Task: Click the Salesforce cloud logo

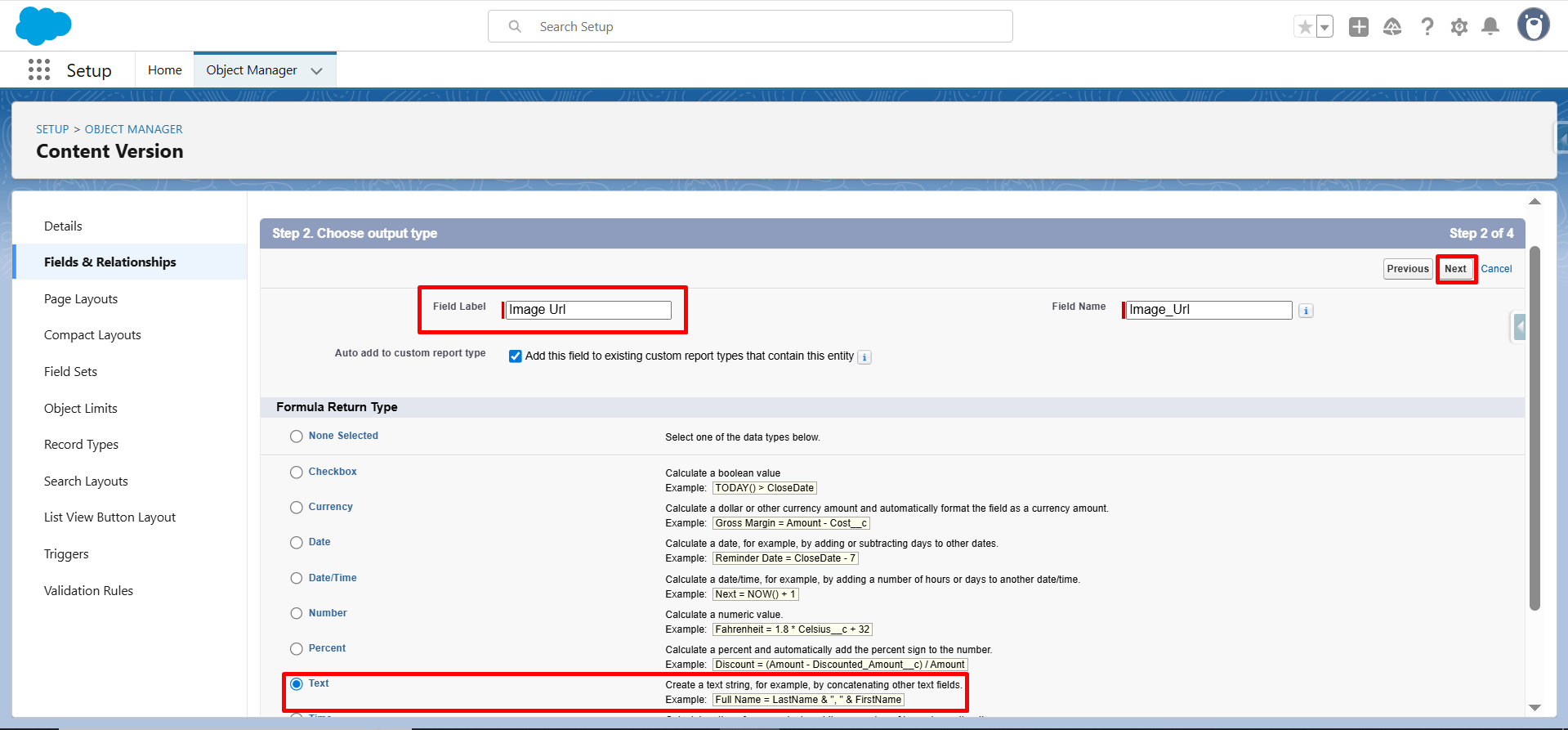Action: tap(43, 26)
